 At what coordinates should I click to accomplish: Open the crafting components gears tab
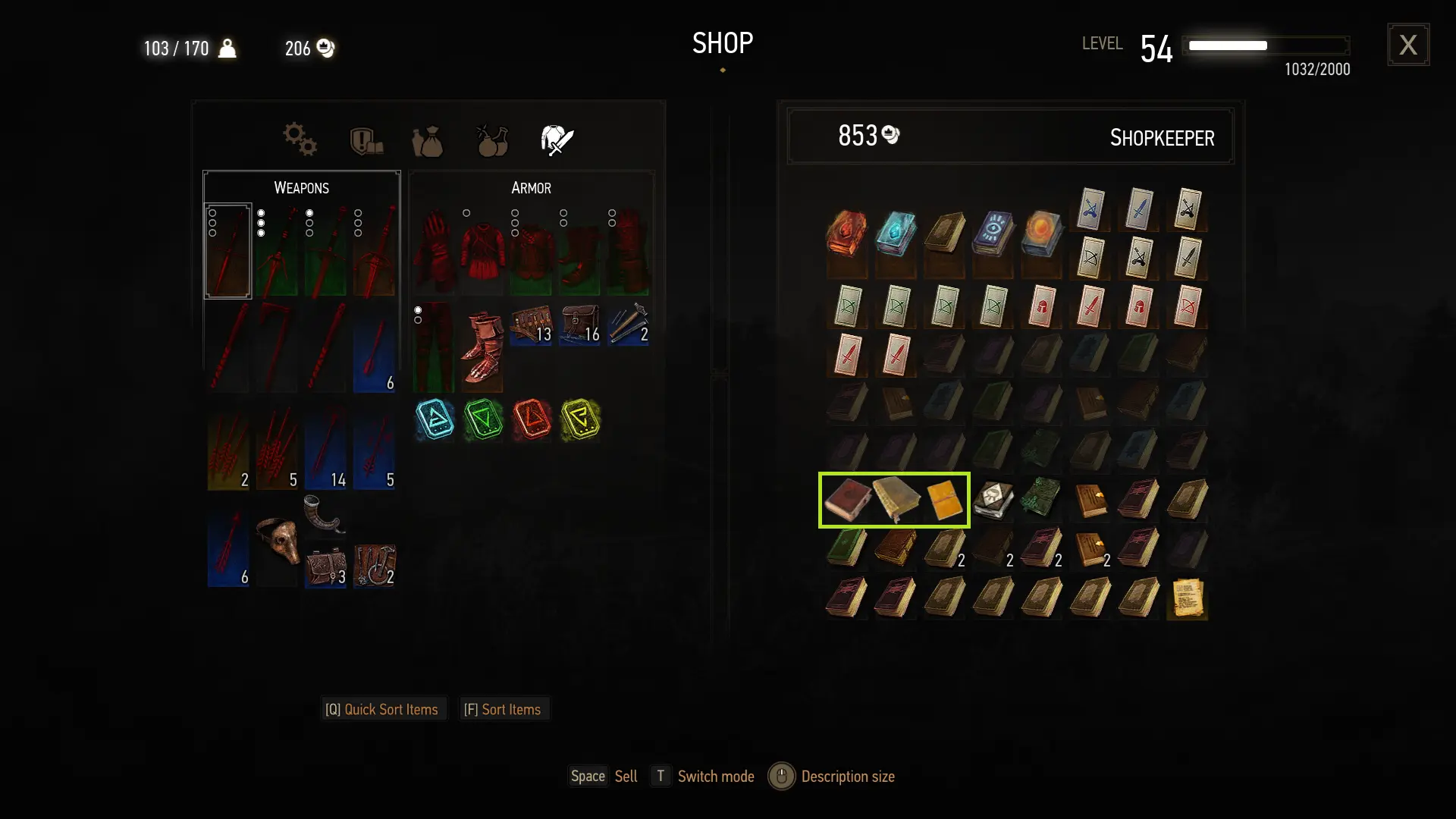pos(300,140)
